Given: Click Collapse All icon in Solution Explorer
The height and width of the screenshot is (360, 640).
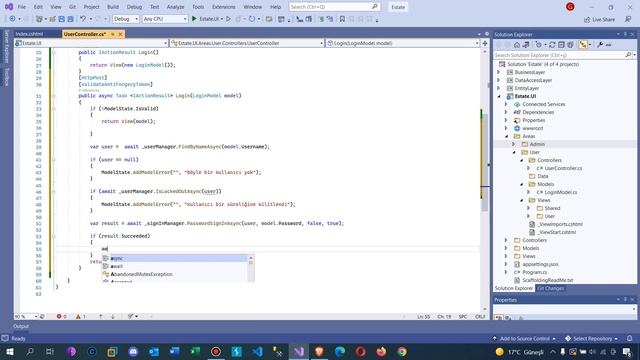Looking at the screenshot, I should point(561,44).
